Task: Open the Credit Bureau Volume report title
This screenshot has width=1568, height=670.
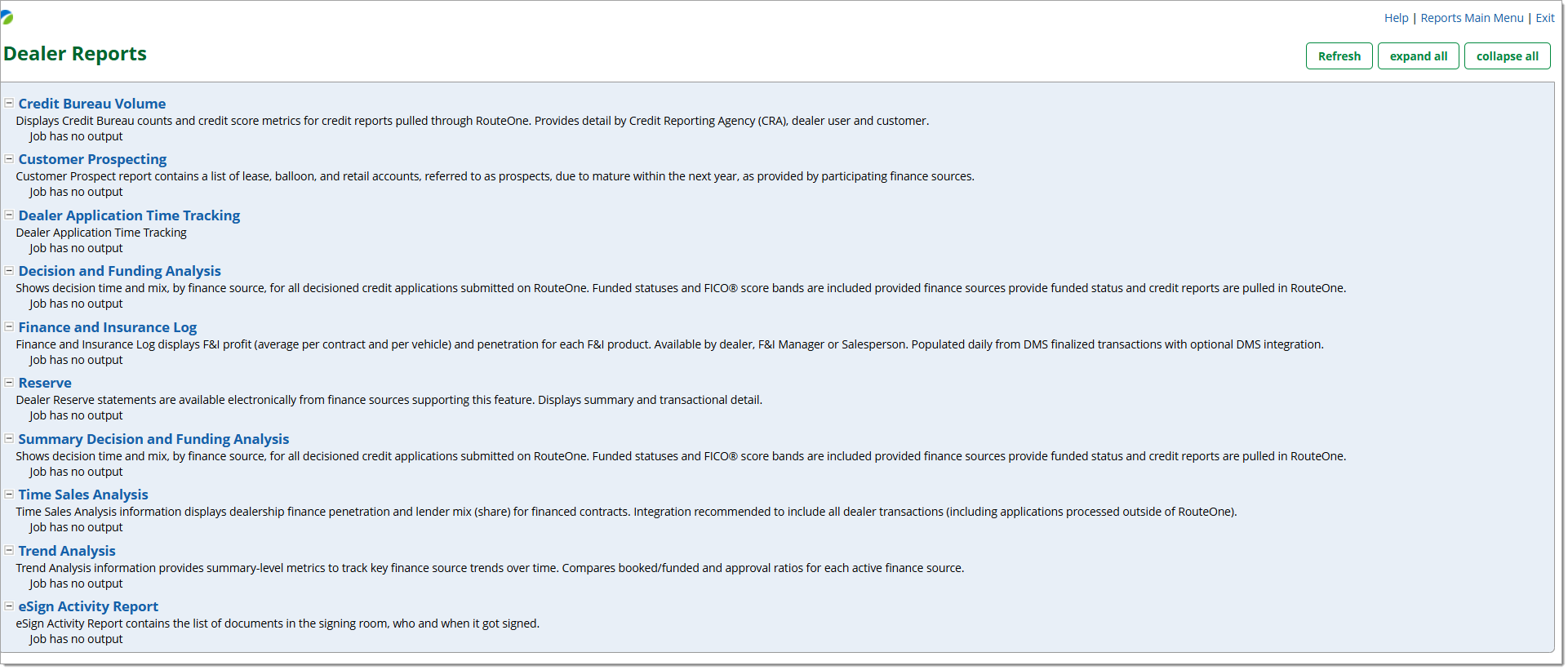Action: click(x=92, y=104)
